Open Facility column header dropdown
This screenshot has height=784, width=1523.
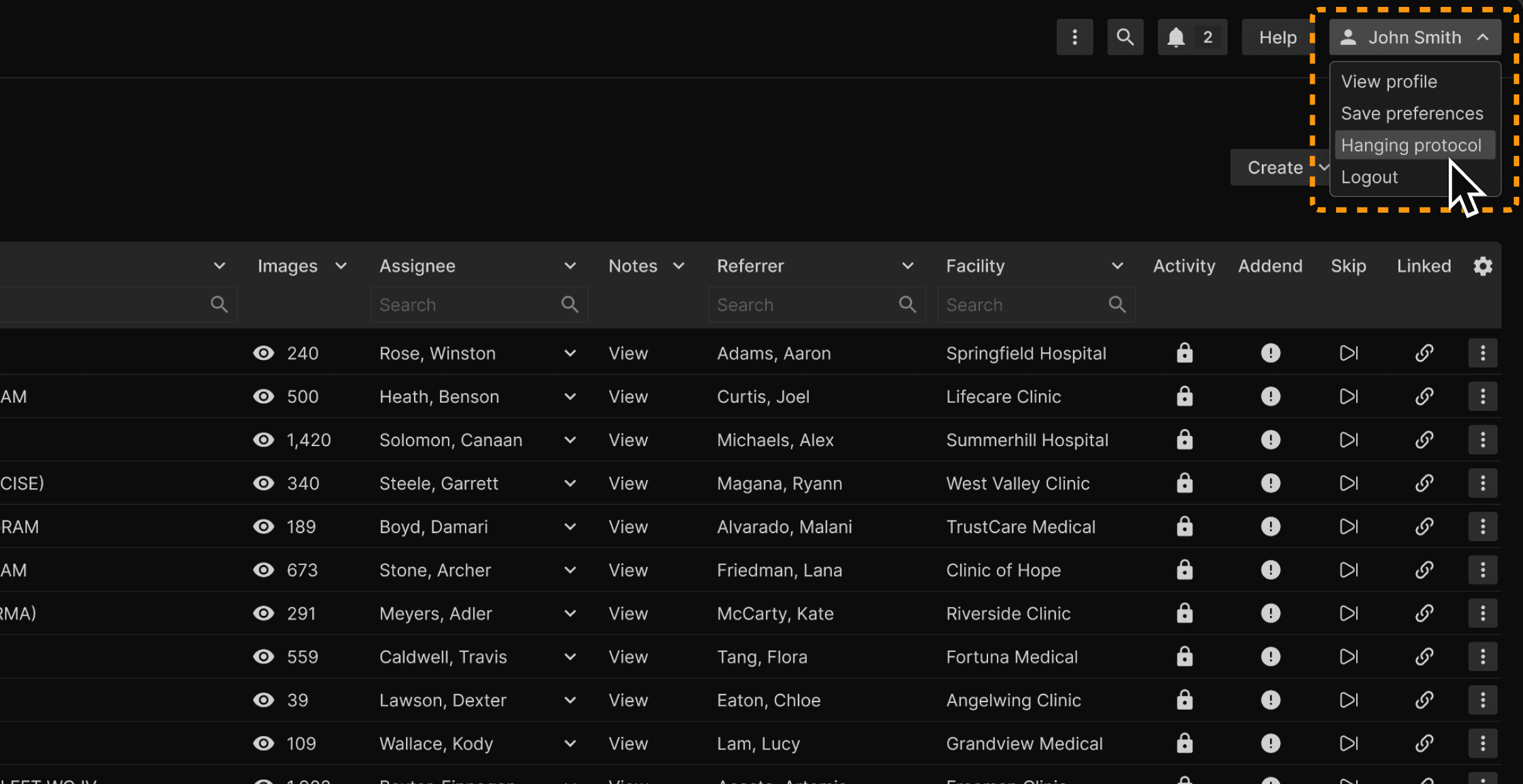(1117, 266)
